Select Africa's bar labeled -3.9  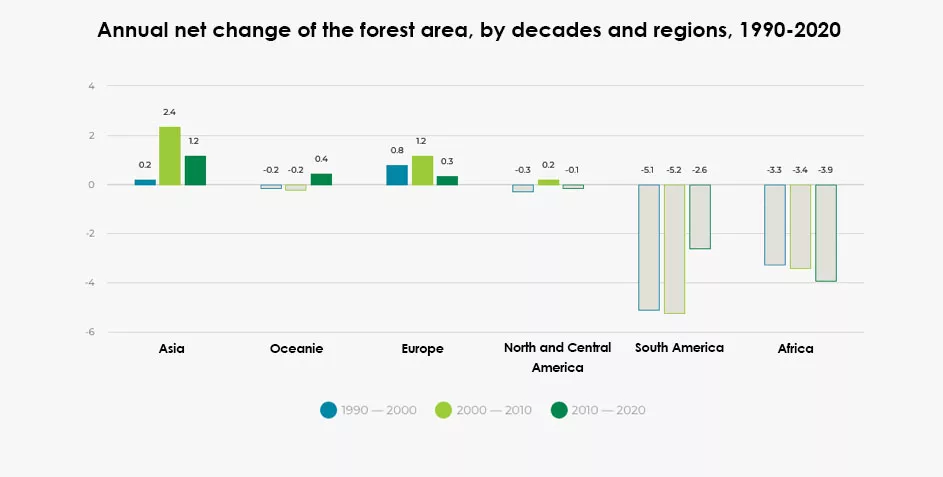[x=825, y=233]
